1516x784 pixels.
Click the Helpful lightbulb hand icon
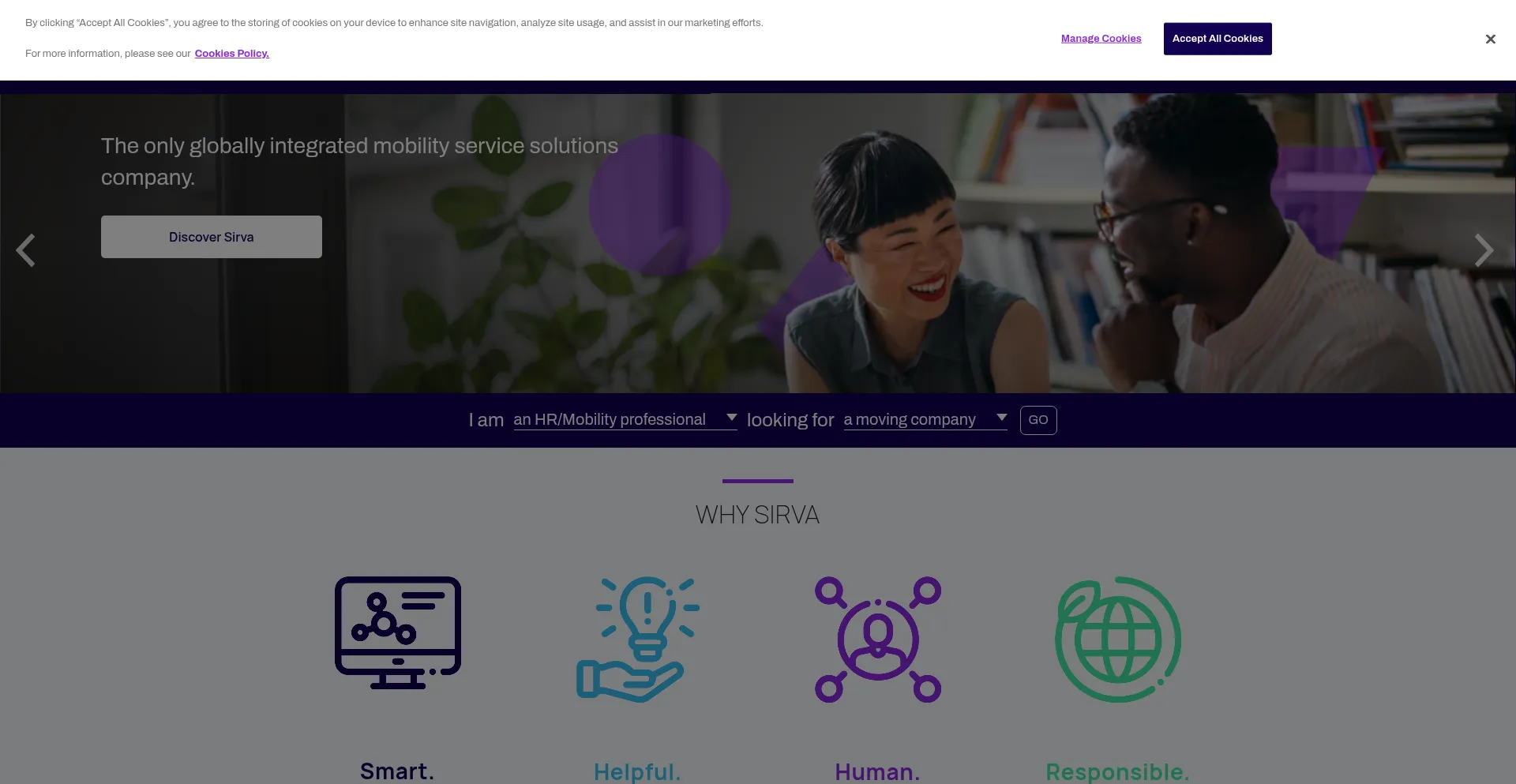[637, 639]
